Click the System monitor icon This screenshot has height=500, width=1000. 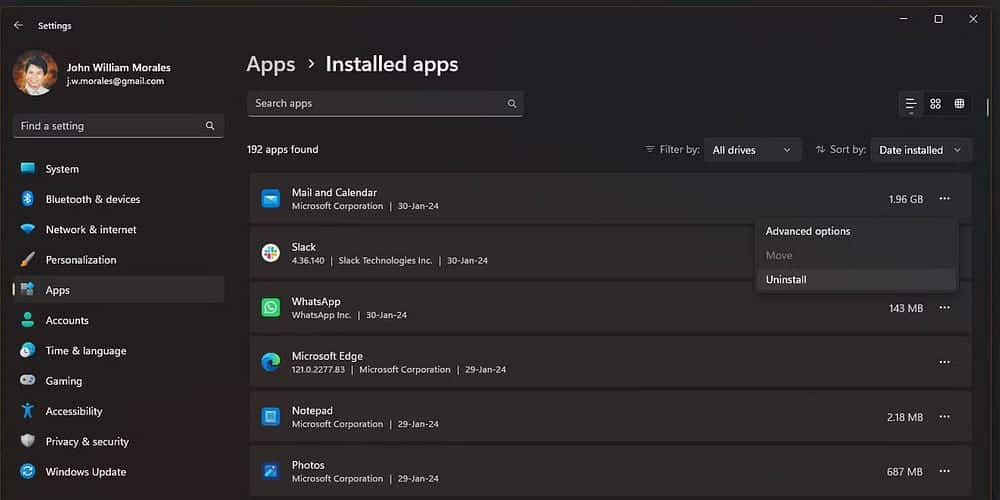tap(27, 168)
